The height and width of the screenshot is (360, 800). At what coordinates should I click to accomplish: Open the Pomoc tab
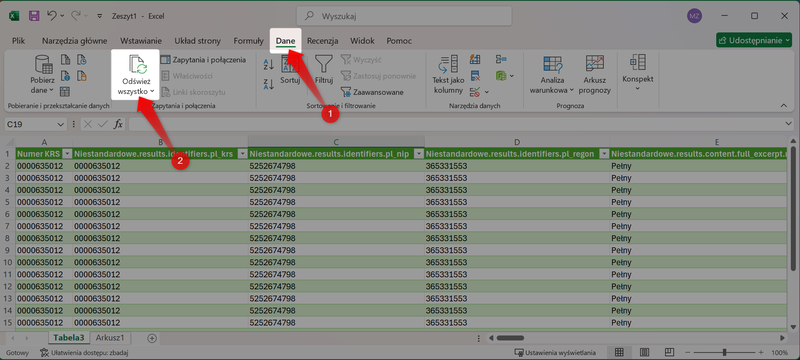coord(399,41)
